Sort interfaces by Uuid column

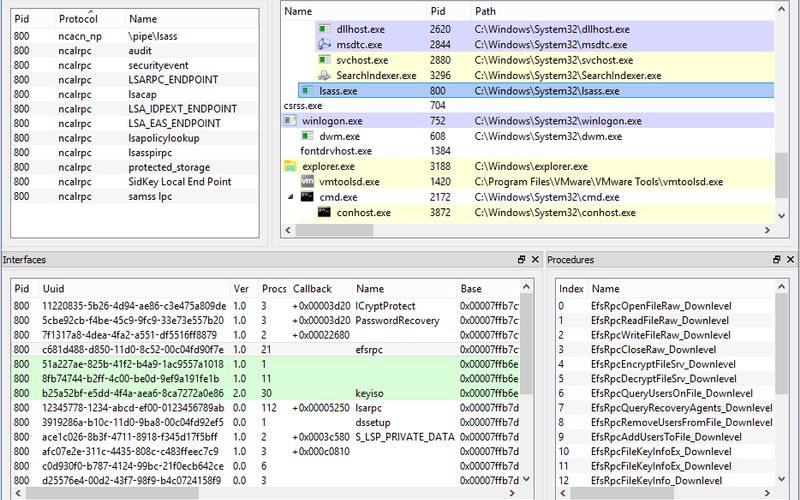[134, 288]
